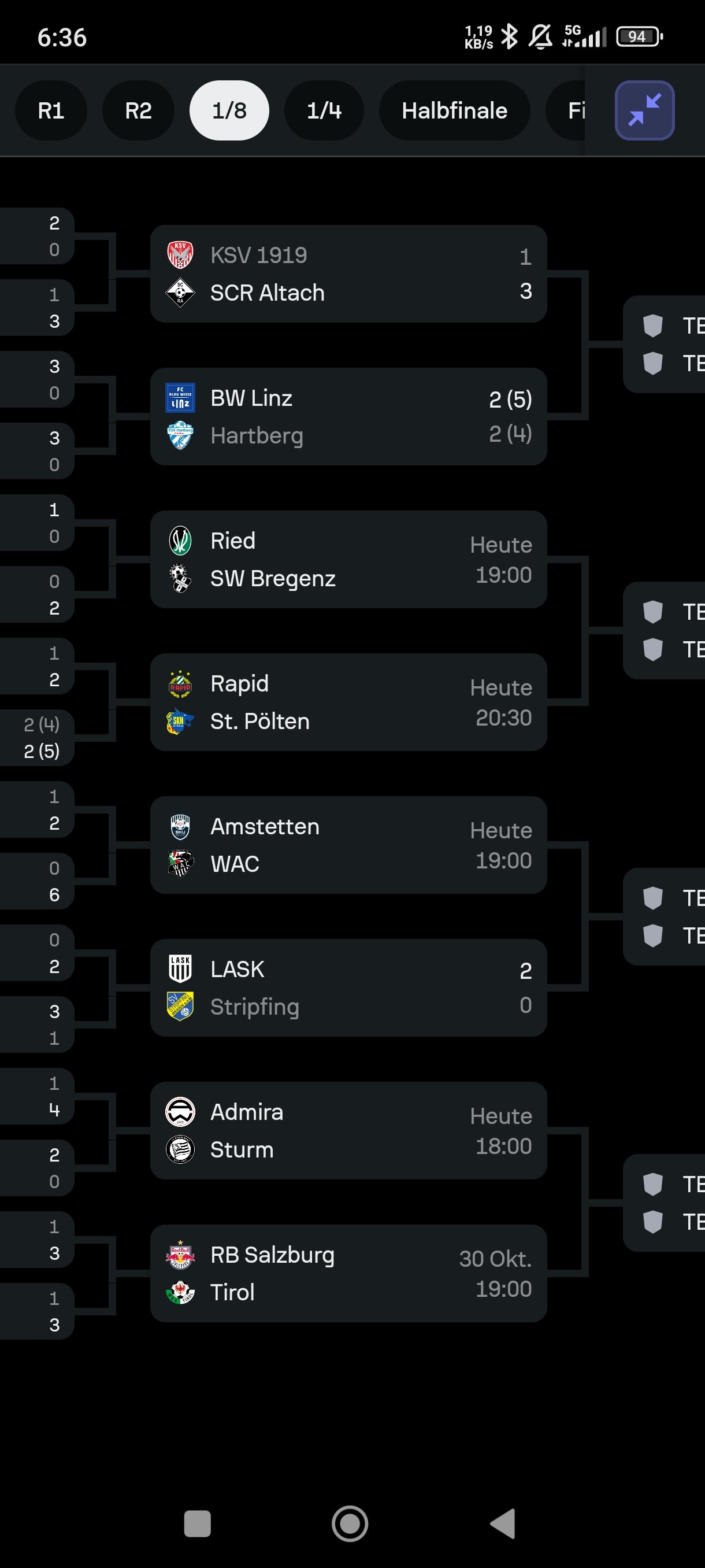Collapse the bracket view with the arrows icon

[644, 110]
